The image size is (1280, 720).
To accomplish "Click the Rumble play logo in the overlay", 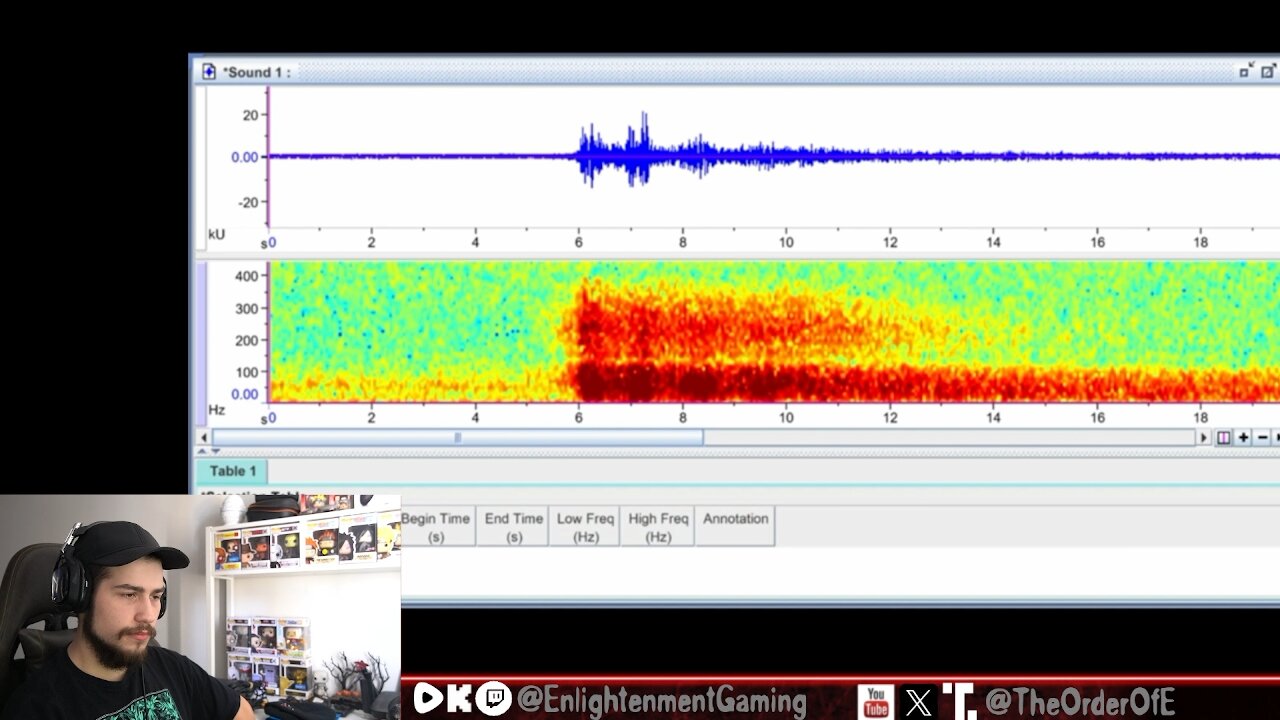I will pos(428,698).
